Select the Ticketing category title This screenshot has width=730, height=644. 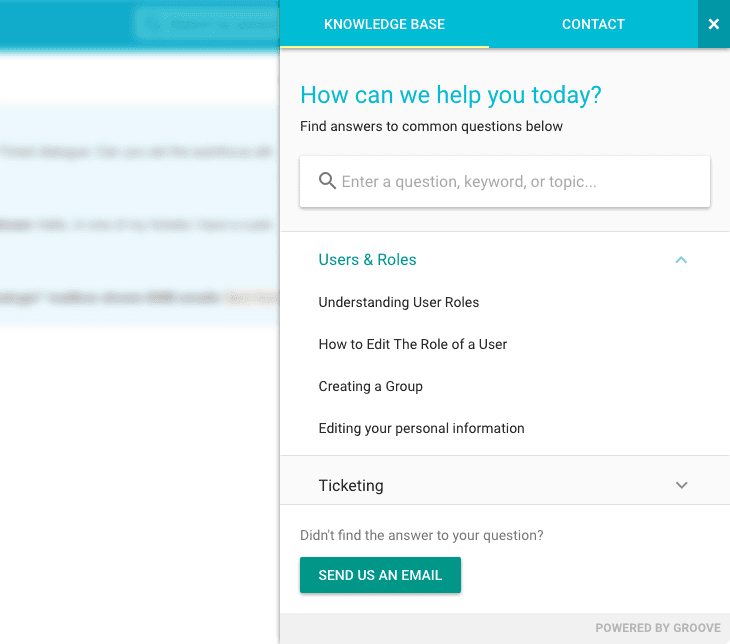[351, 486]
